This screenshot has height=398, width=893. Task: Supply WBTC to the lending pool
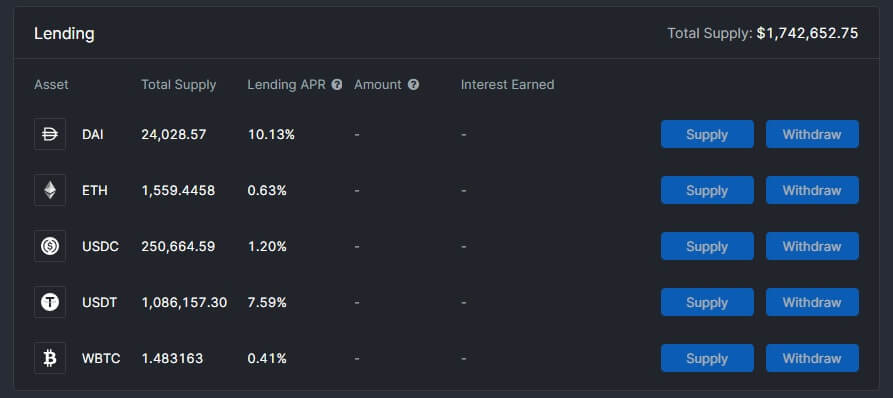click(x=707, y=358)
